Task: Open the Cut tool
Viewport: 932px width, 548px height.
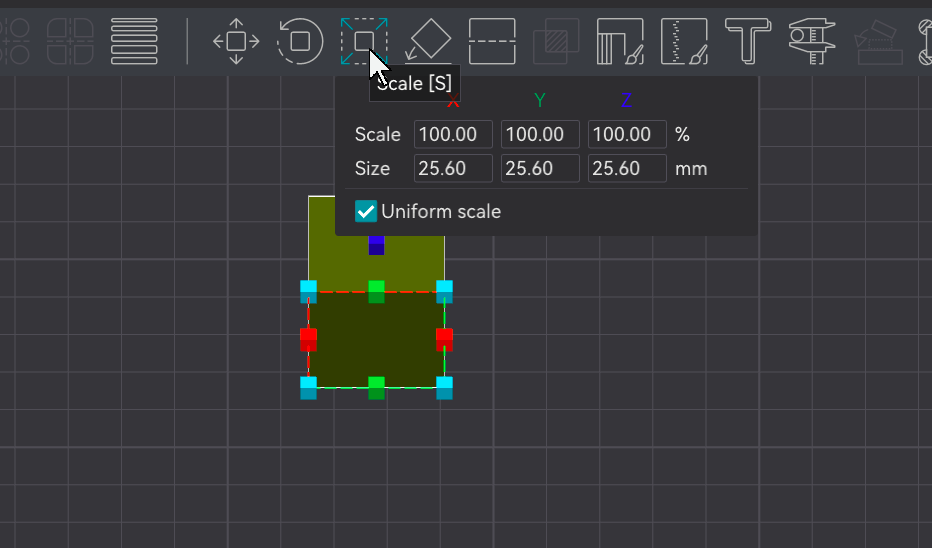Action: point(492,42)
